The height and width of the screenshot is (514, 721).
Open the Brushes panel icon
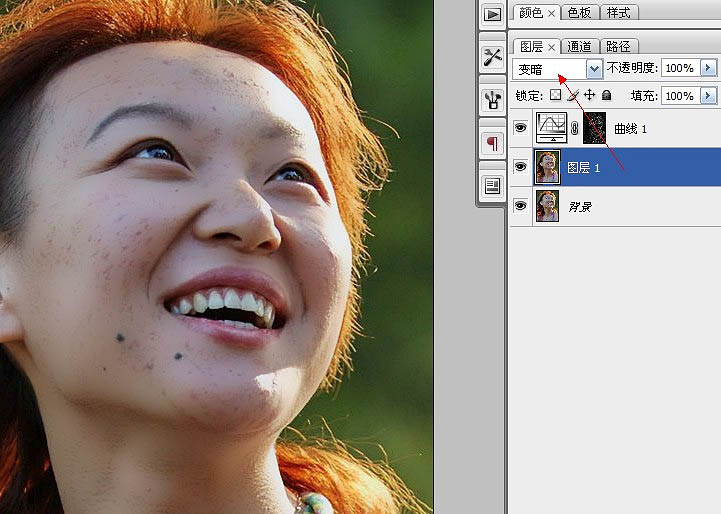492,100
